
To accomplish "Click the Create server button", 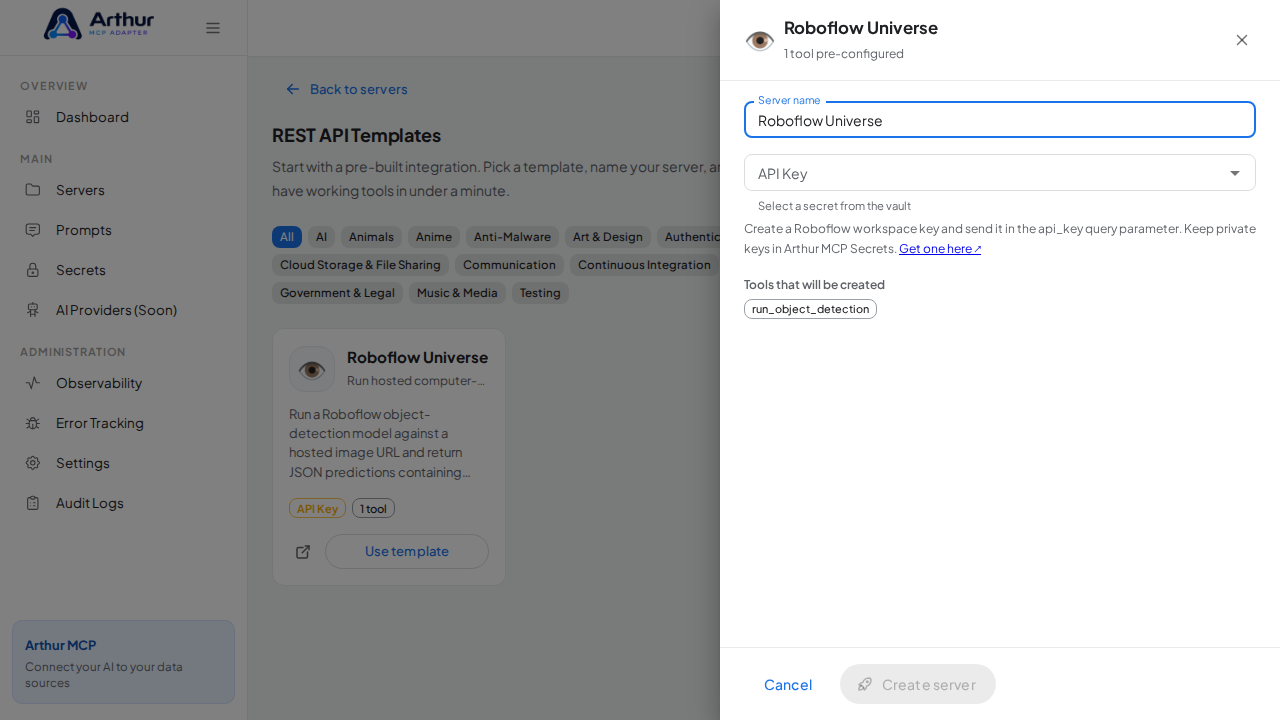I will click(918, 684).
